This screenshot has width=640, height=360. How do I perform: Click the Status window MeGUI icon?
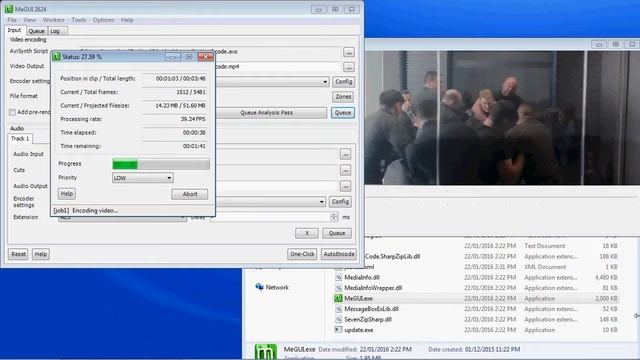pyautogui.click(x=57, y=57)
